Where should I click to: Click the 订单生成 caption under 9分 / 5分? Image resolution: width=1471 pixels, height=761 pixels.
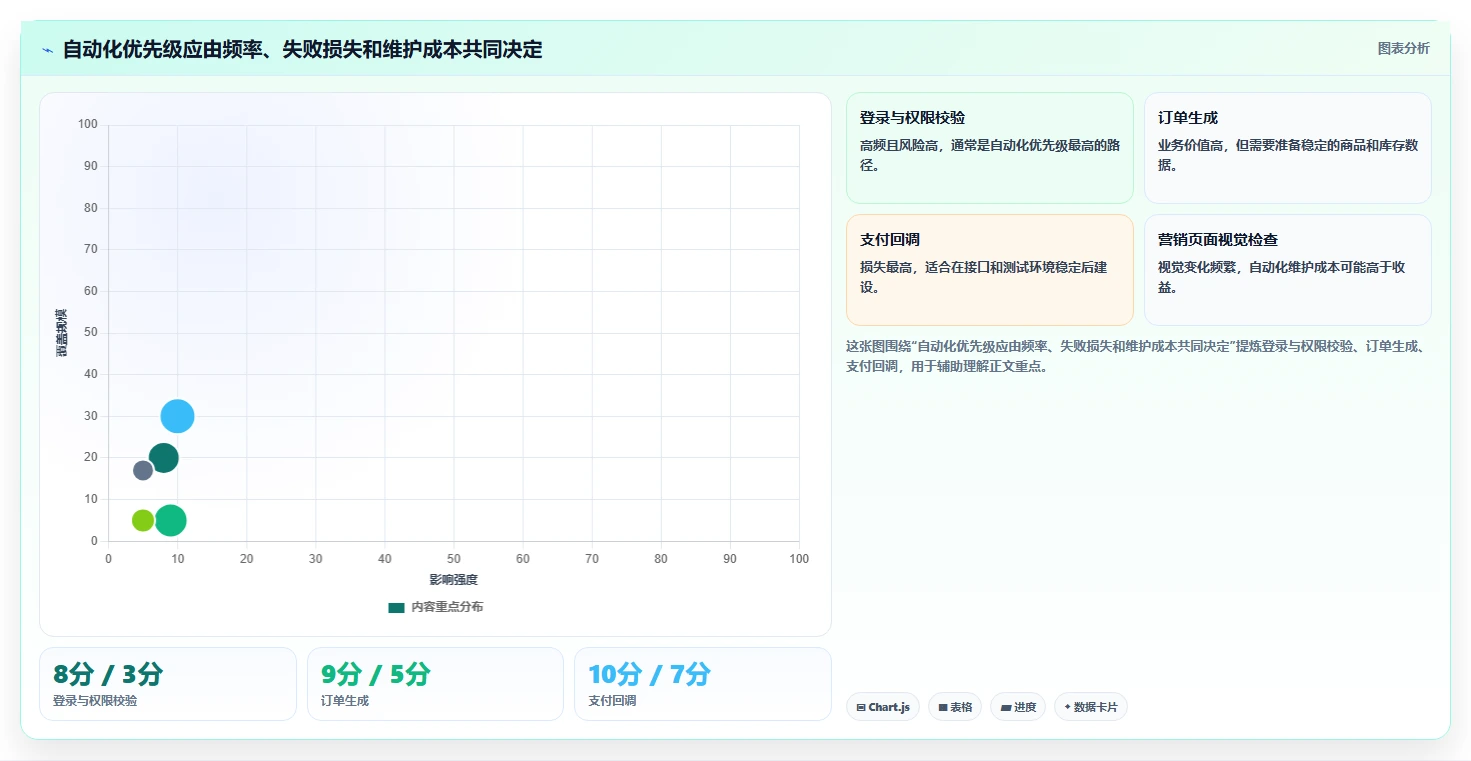(345, 701)
